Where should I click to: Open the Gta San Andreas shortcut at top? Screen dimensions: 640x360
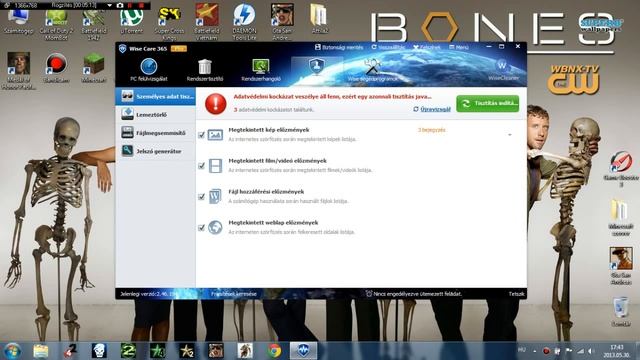pyautogui.click(x=282, y=22)
